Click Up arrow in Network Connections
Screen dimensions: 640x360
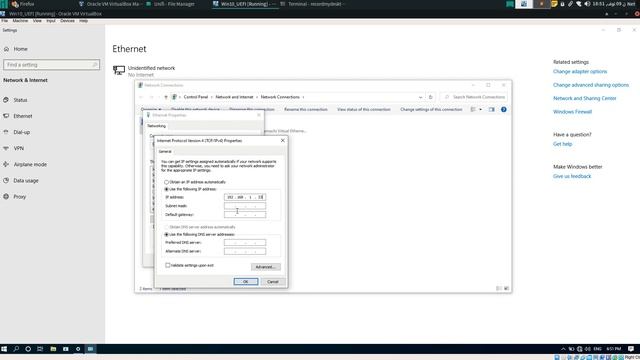(166, 97)
